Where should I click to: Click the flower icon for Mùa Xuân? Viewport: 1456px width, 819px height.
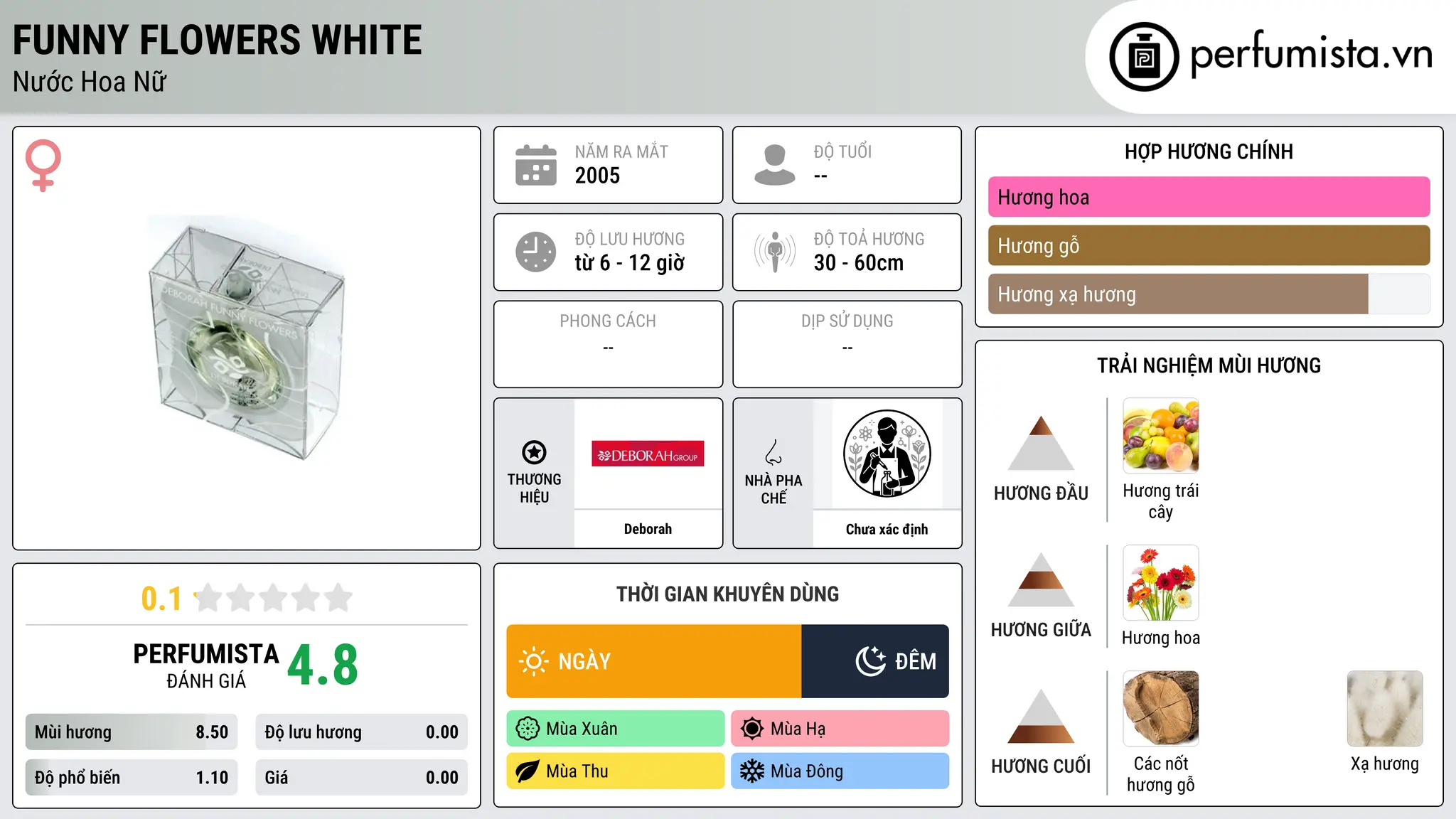coord(528,729)
